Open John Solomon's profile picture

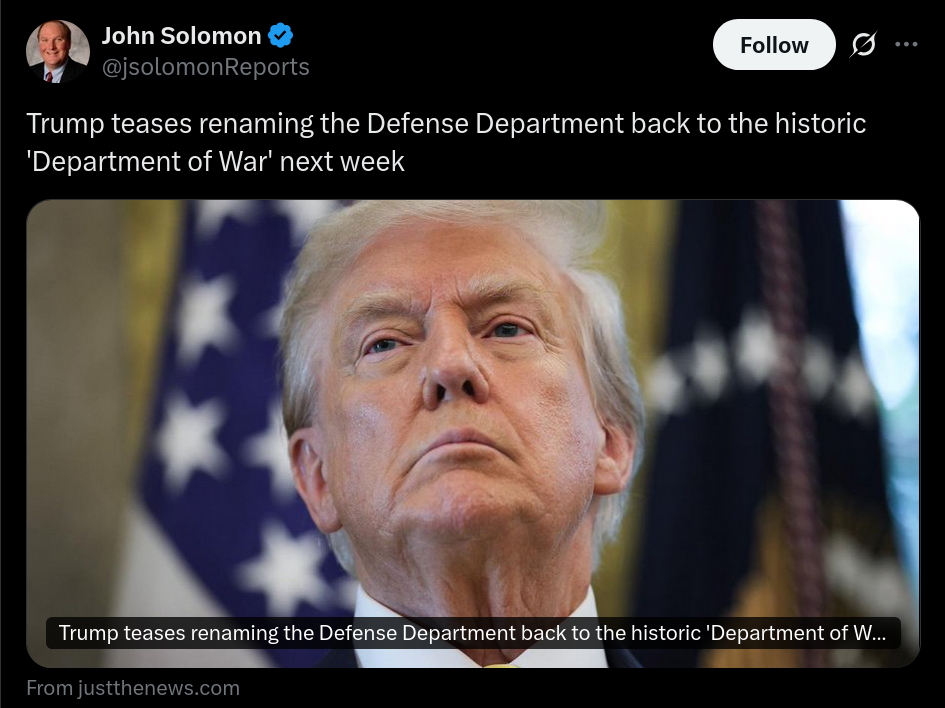pyautogui.click(x=58, y=51)
